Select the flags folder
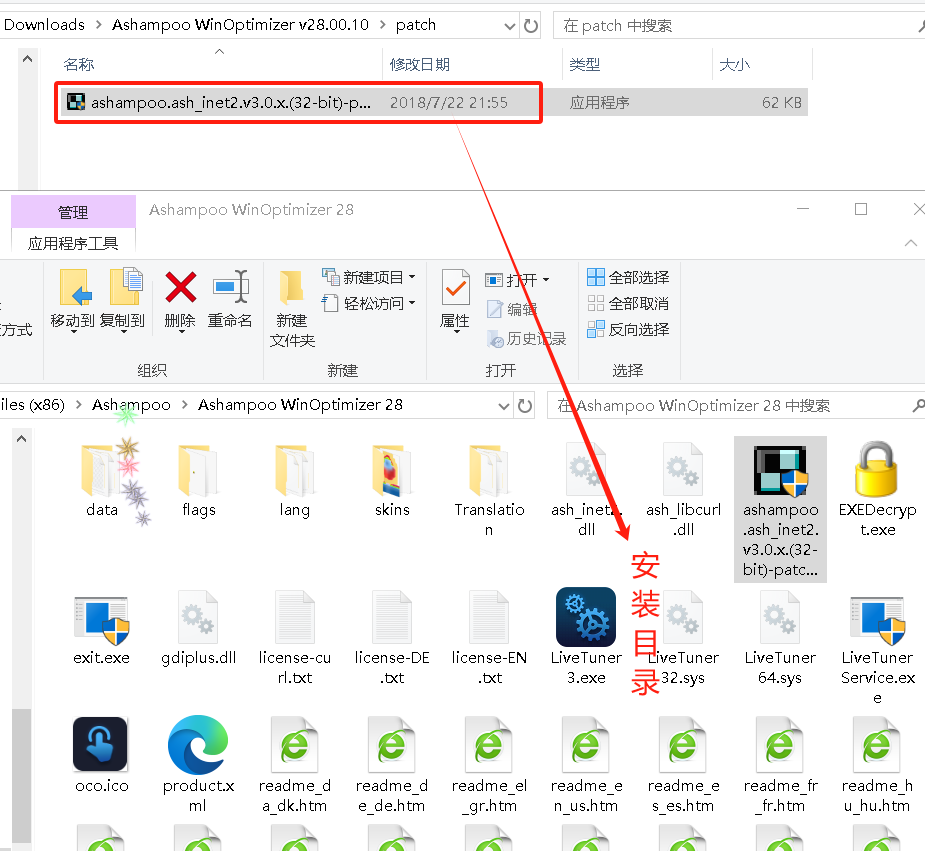This screenshot has width=925, height=851. point(199,481)
